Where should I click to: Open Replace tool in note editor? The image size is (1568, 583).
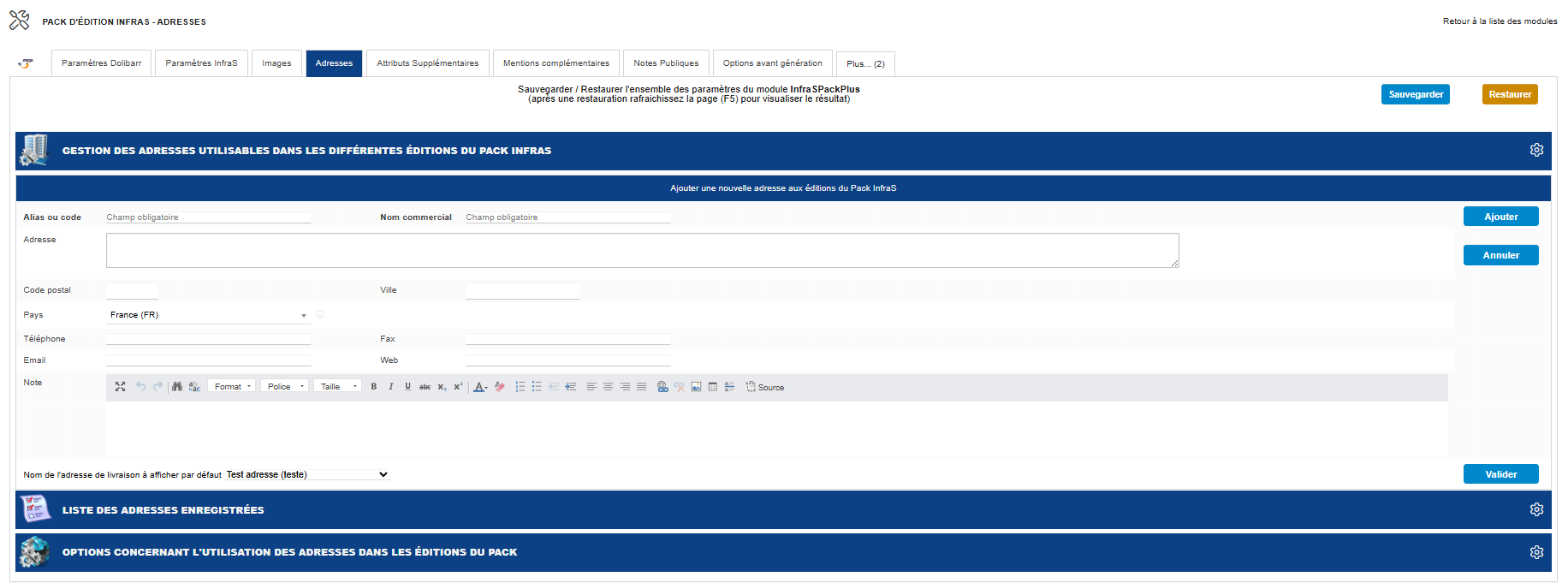(x=194, y=387)
